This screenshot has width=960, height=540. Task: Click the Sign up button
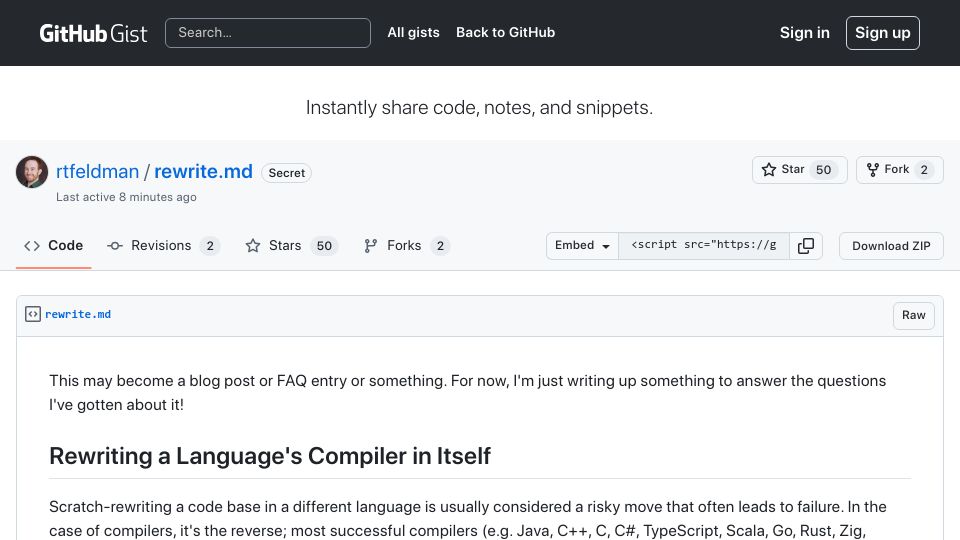tap(882, 33)
